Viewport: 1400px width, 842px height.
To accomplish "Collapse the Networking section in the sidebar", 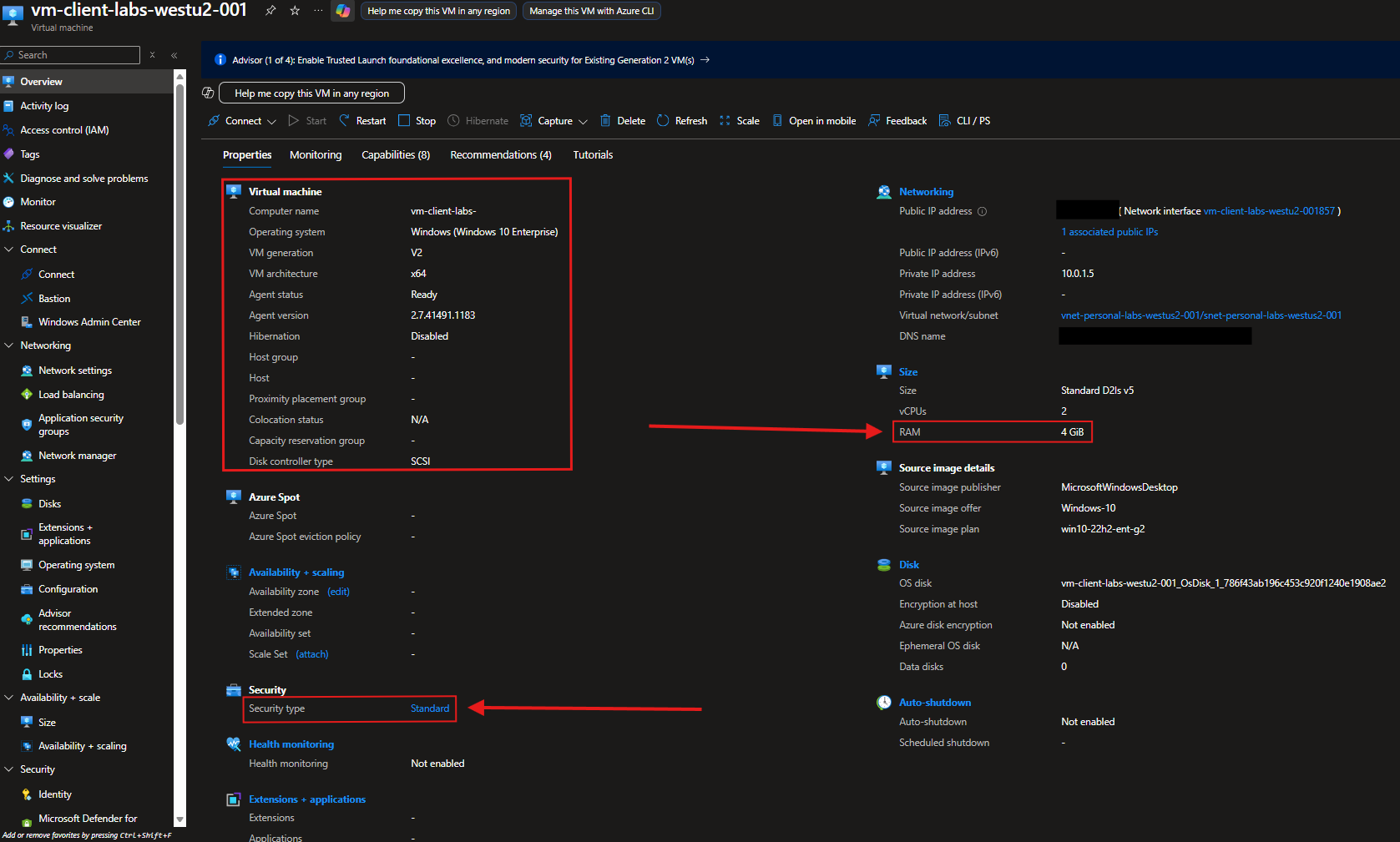I will [x=9, y=345].
